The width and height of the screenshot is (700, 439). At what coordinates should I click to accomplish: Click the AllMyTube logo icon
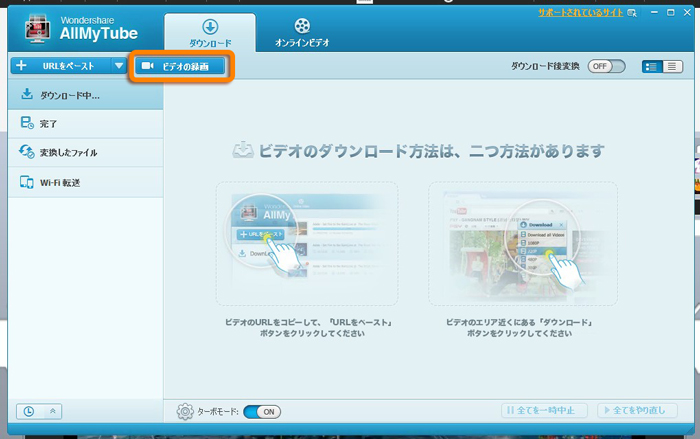tap(38, 29)
